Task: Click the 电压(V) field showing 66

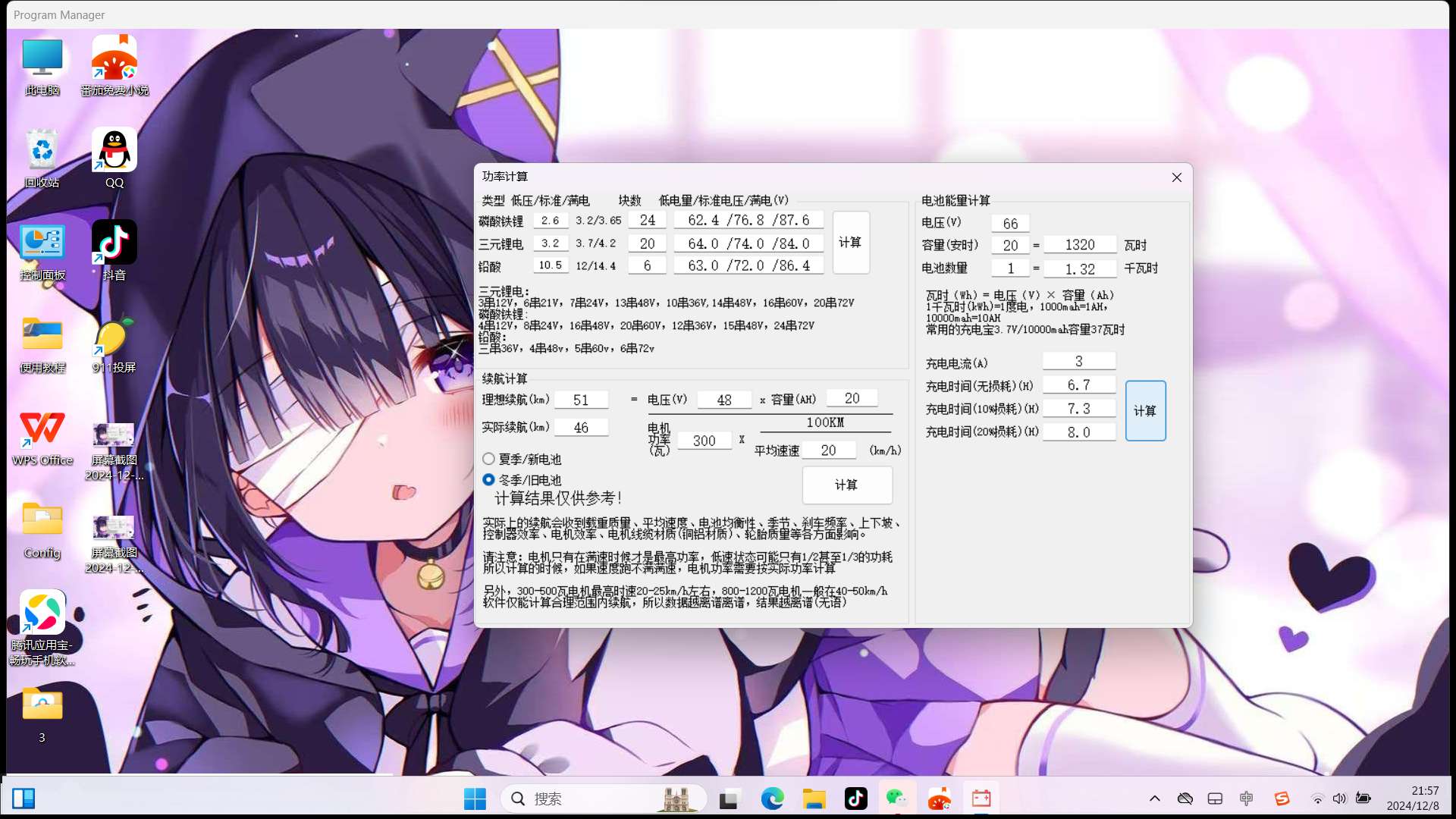Action: tap(1010, 224)
